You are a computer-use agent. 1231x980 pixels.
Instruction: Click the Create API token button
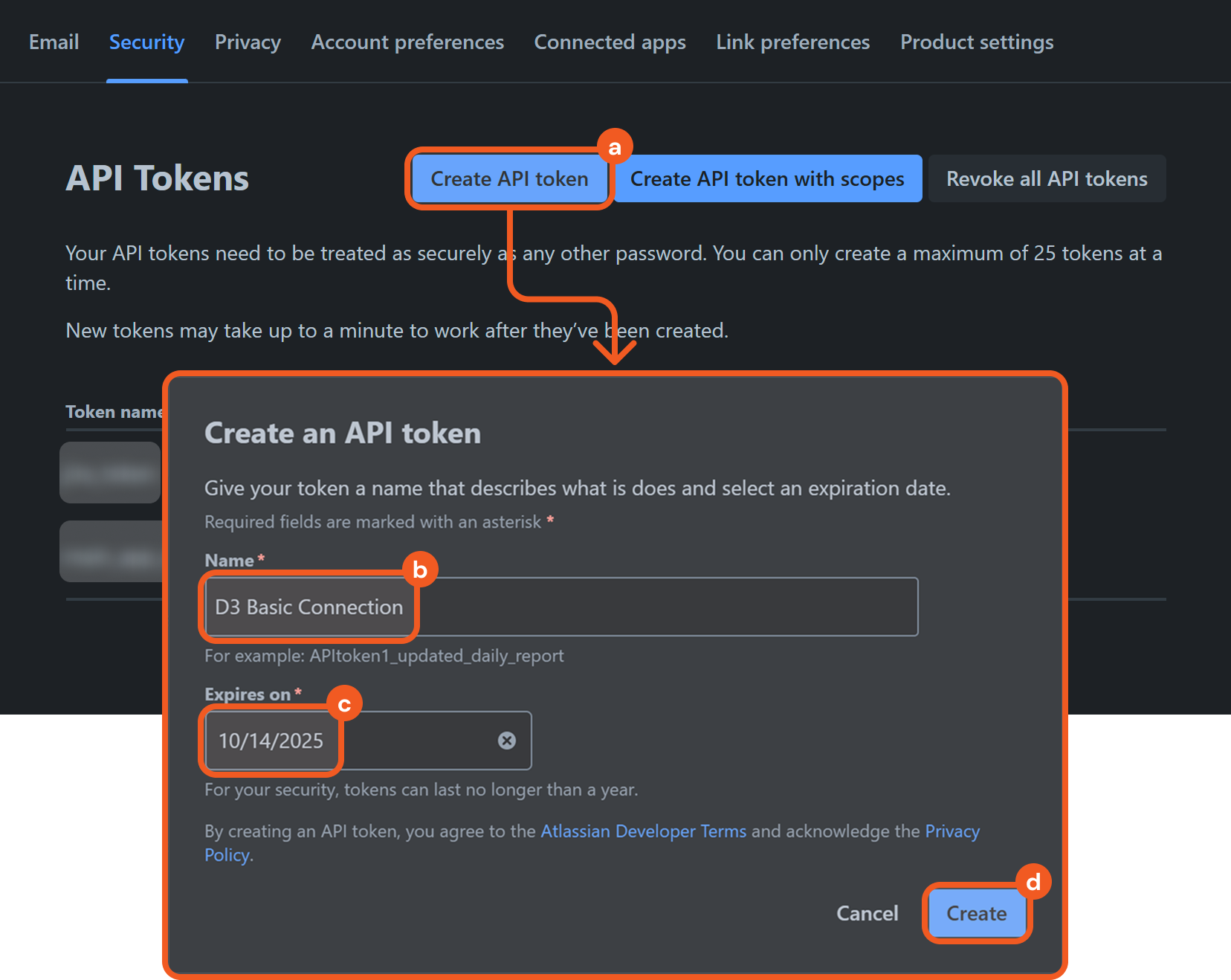509,179
